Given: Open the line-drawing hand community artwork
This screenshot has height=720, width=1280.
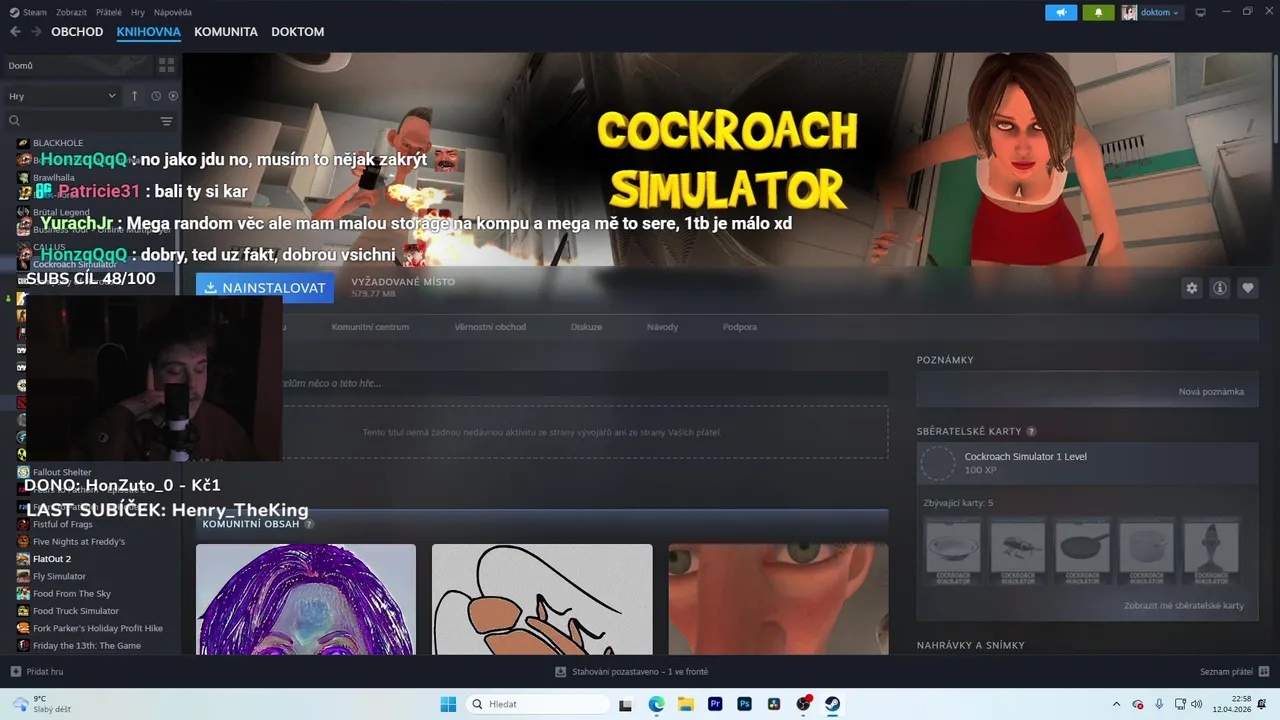Looking at the screenshot, I should [x=542, y=599].
